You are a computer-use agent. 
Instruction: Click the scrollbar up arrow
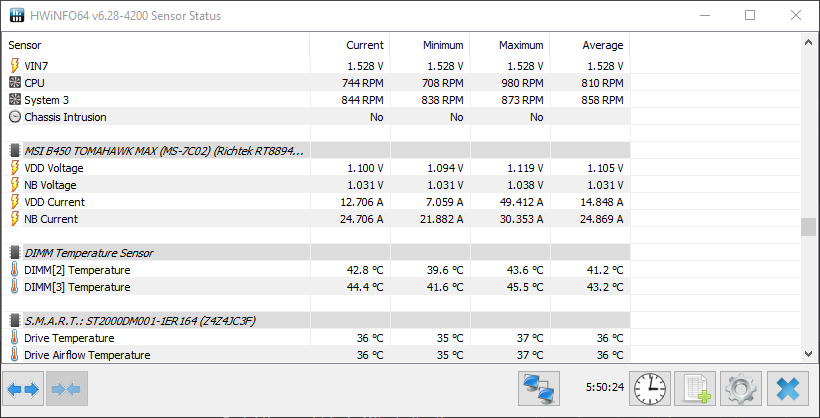click(808, 42)
